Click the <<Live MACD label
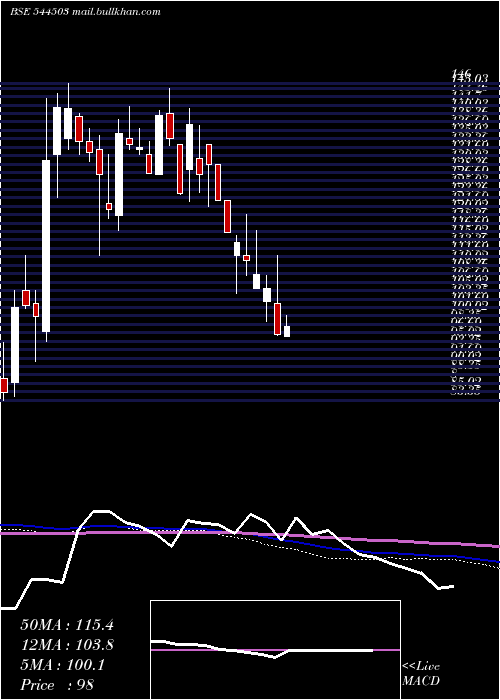Image resolution: width=500 pixels, height=700 pixels. click(x=421, y=674)
